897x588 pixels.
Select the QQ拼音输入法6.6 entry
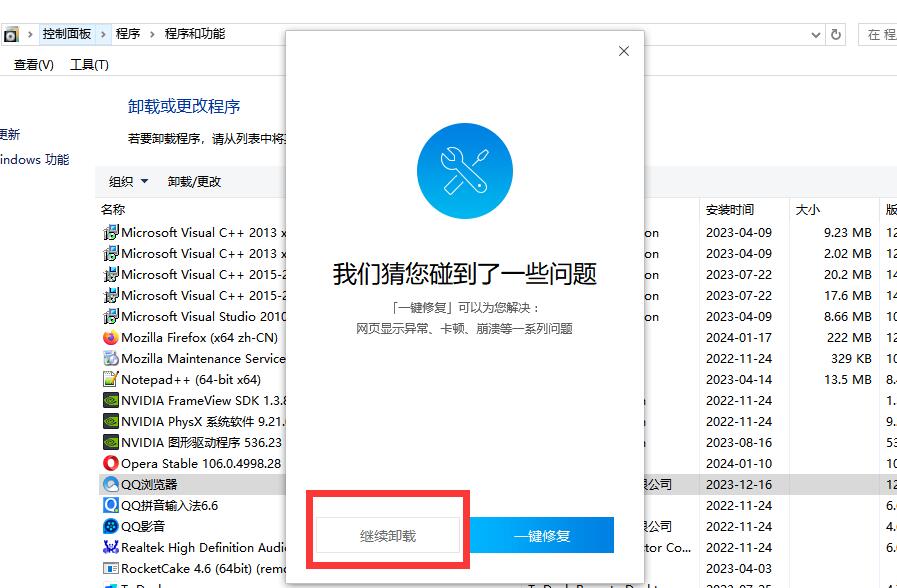pyautogui.click(x=169, y=505)
